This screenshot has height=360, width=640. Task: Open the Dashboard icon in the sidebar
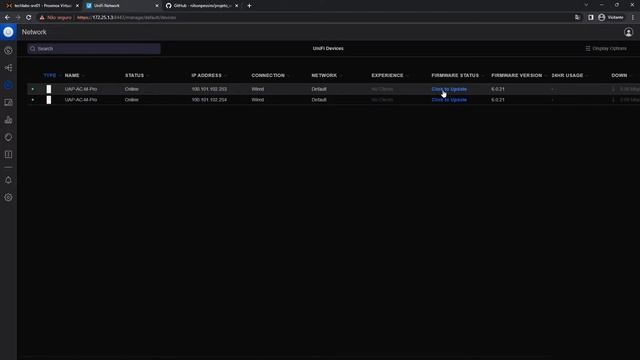8,51
